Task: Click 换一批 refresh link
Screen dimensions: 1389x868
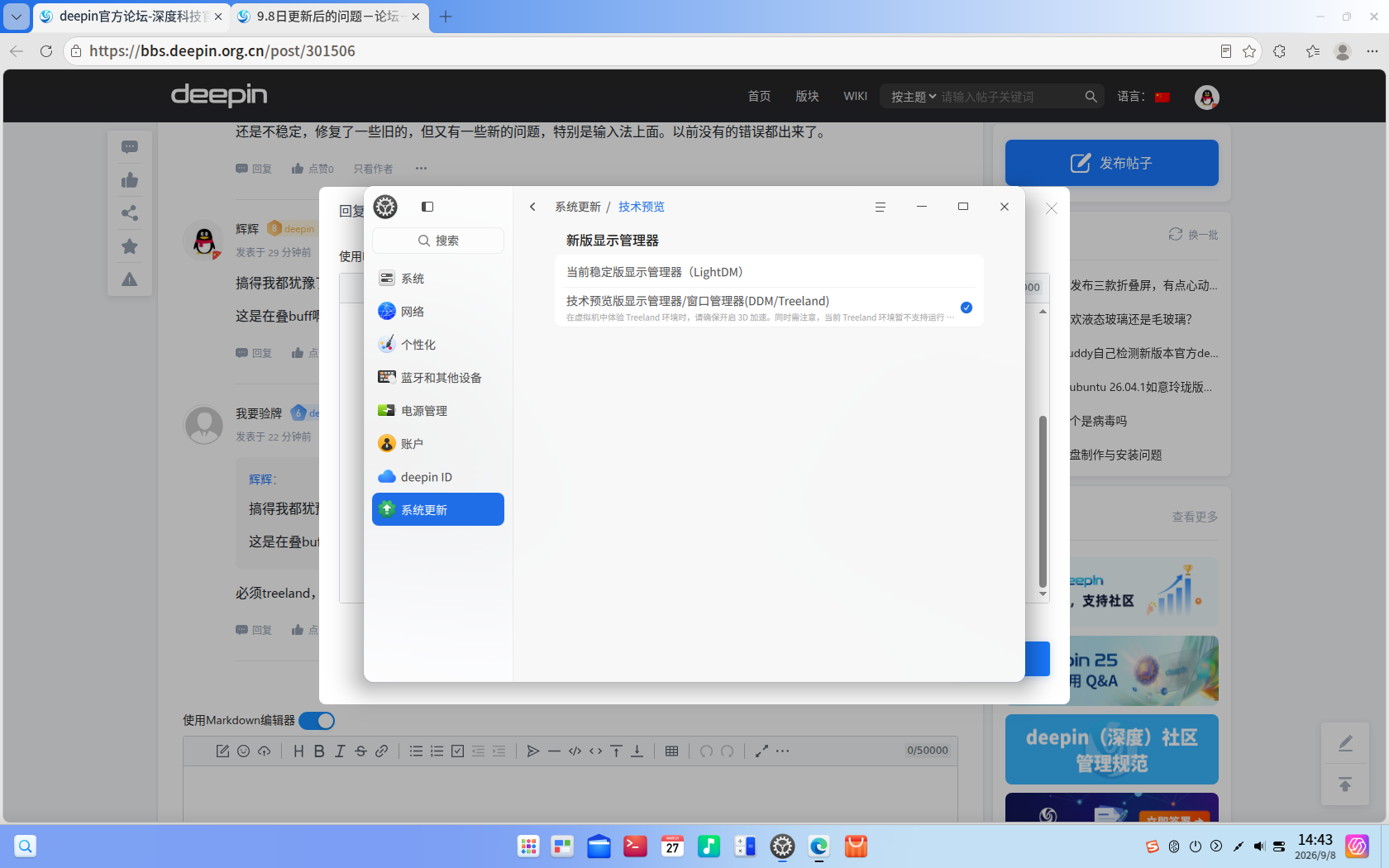Action: click(1193, 235)
